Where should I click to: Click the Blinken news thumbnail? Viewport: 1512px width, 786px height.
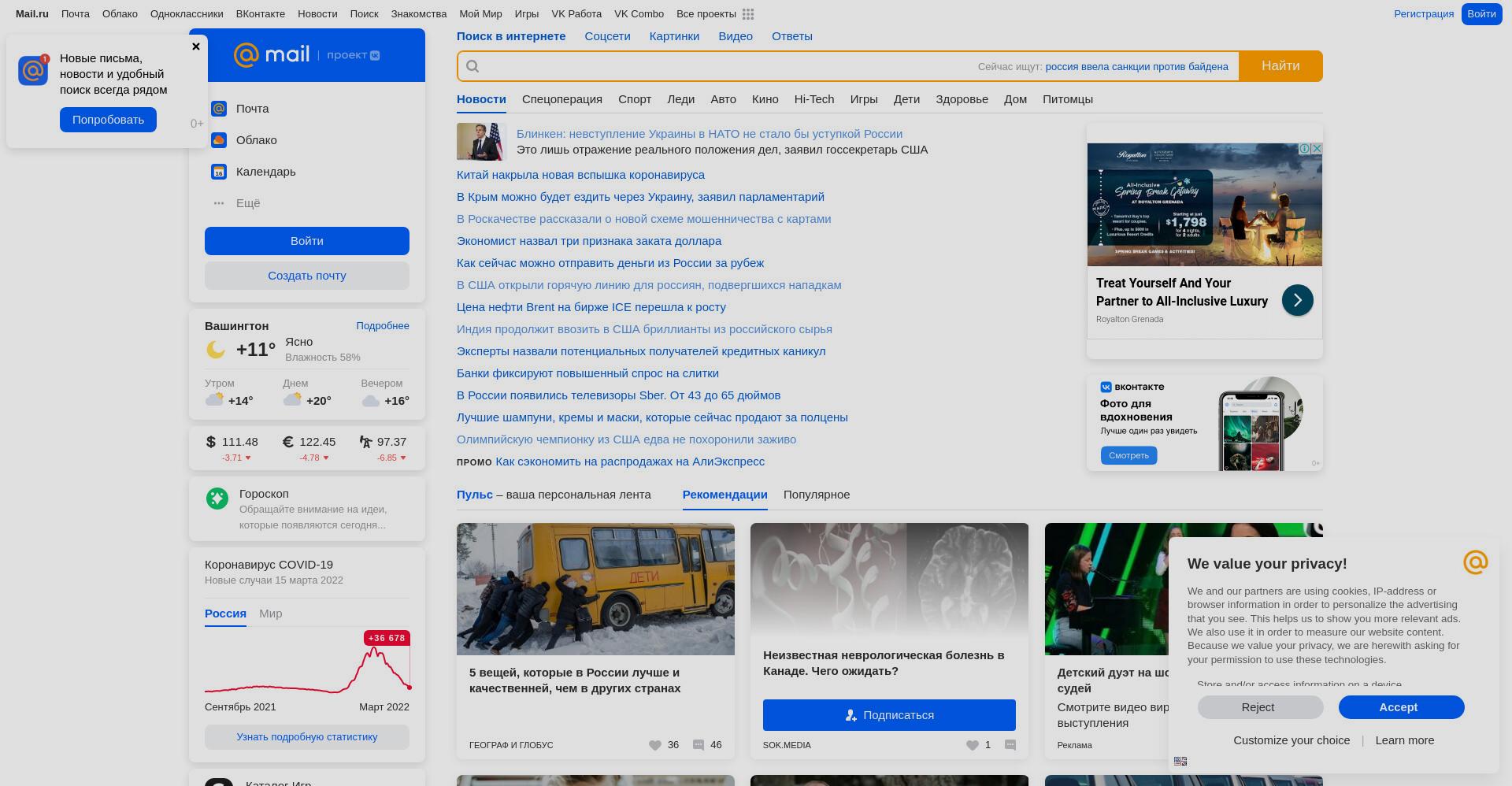[x=481, y=142]
